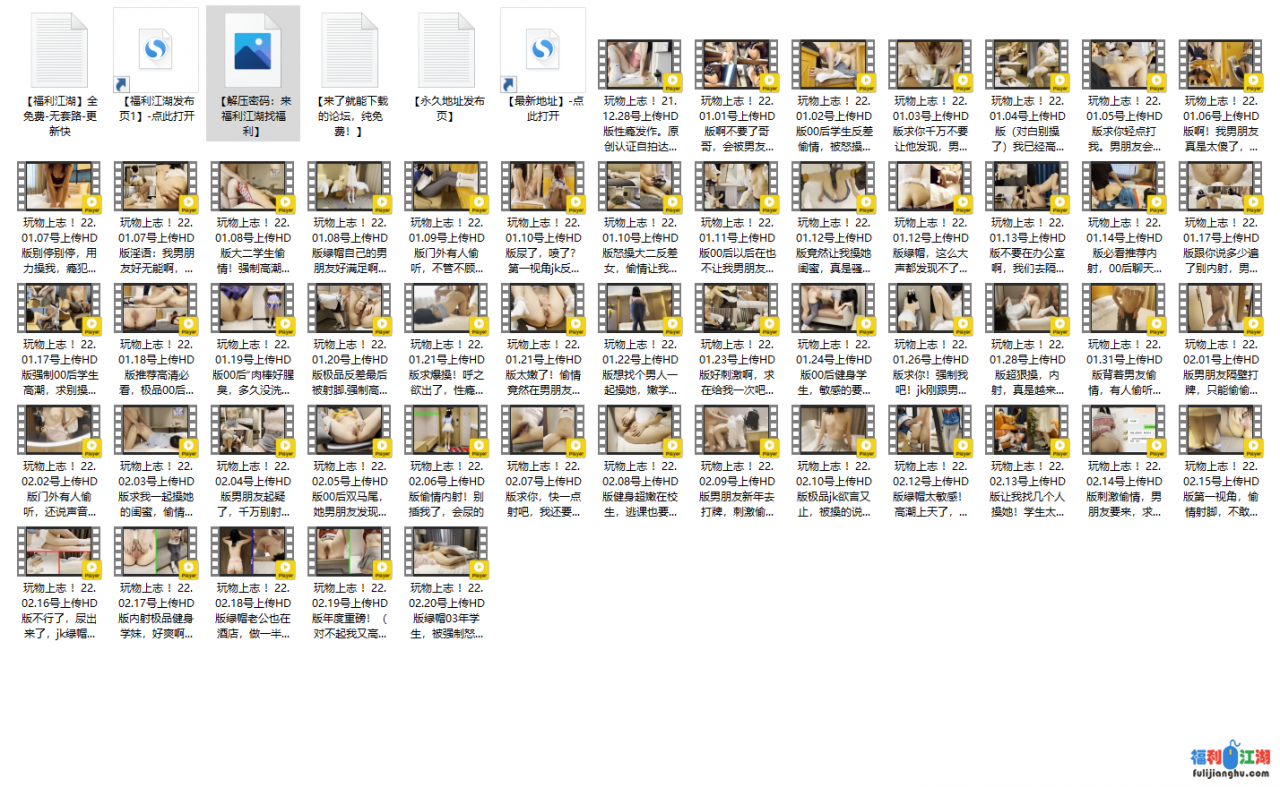Viewport: 1280px width, 787px height.
Task: Select the video file dated 22.01.20
Action: coord(349,309)
